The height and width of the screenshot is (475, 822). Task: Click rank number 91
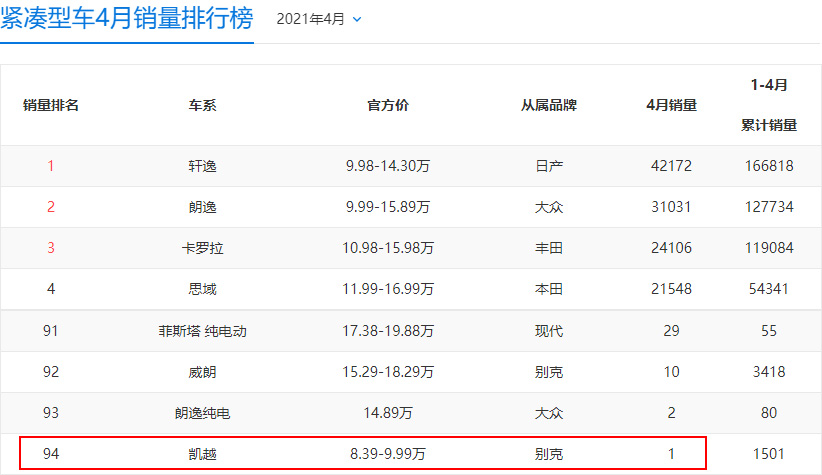(x=51, y=331)
